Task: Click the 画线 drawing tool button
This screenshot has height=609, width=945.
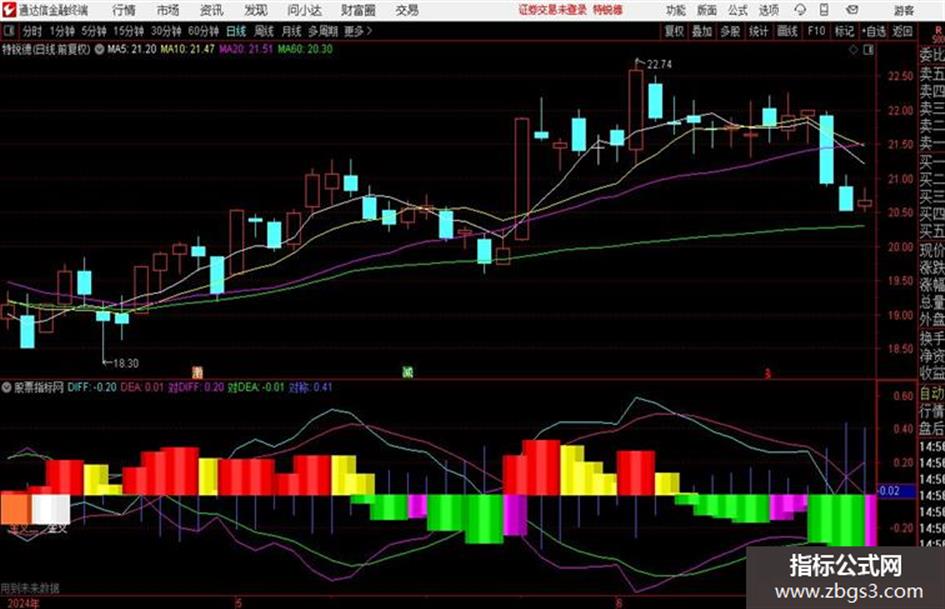Action: coord(787,31)
